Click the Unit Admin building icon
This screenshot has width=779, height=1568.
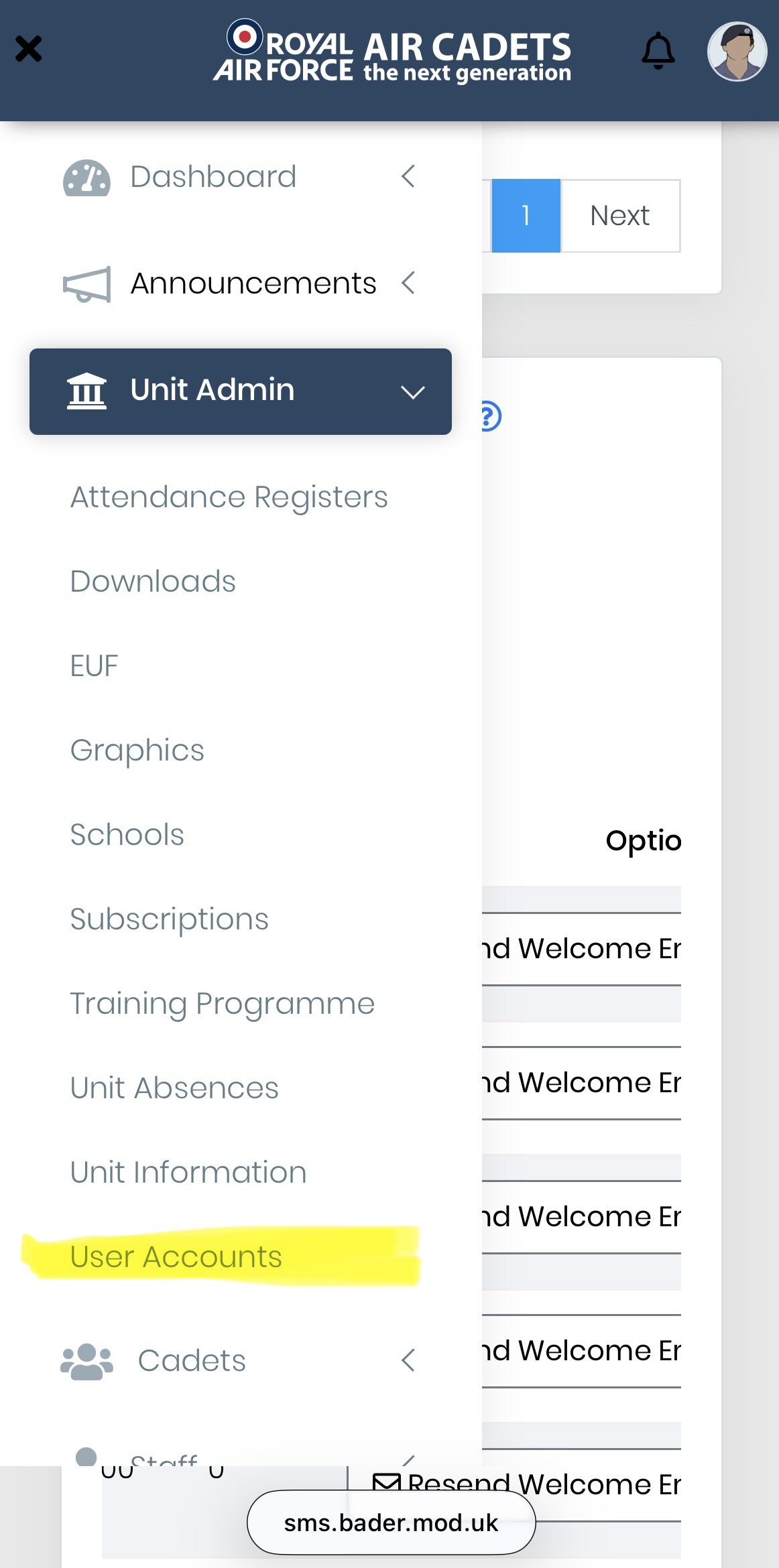86,391
